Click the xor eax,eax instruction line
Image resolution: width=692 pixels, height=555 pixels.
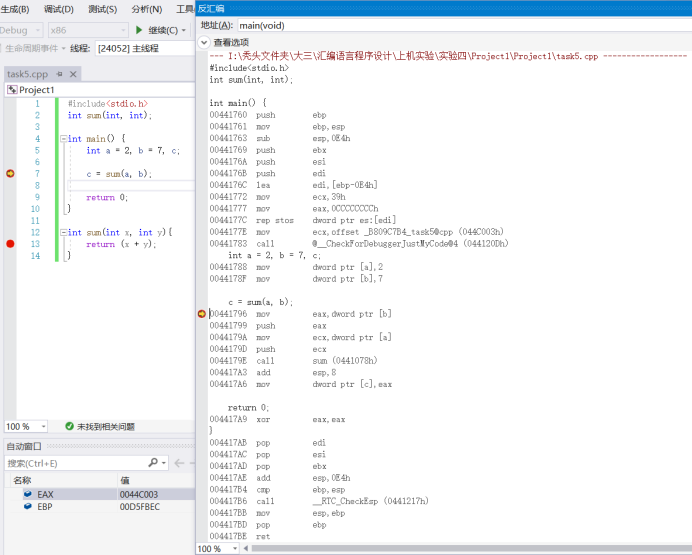278,420
